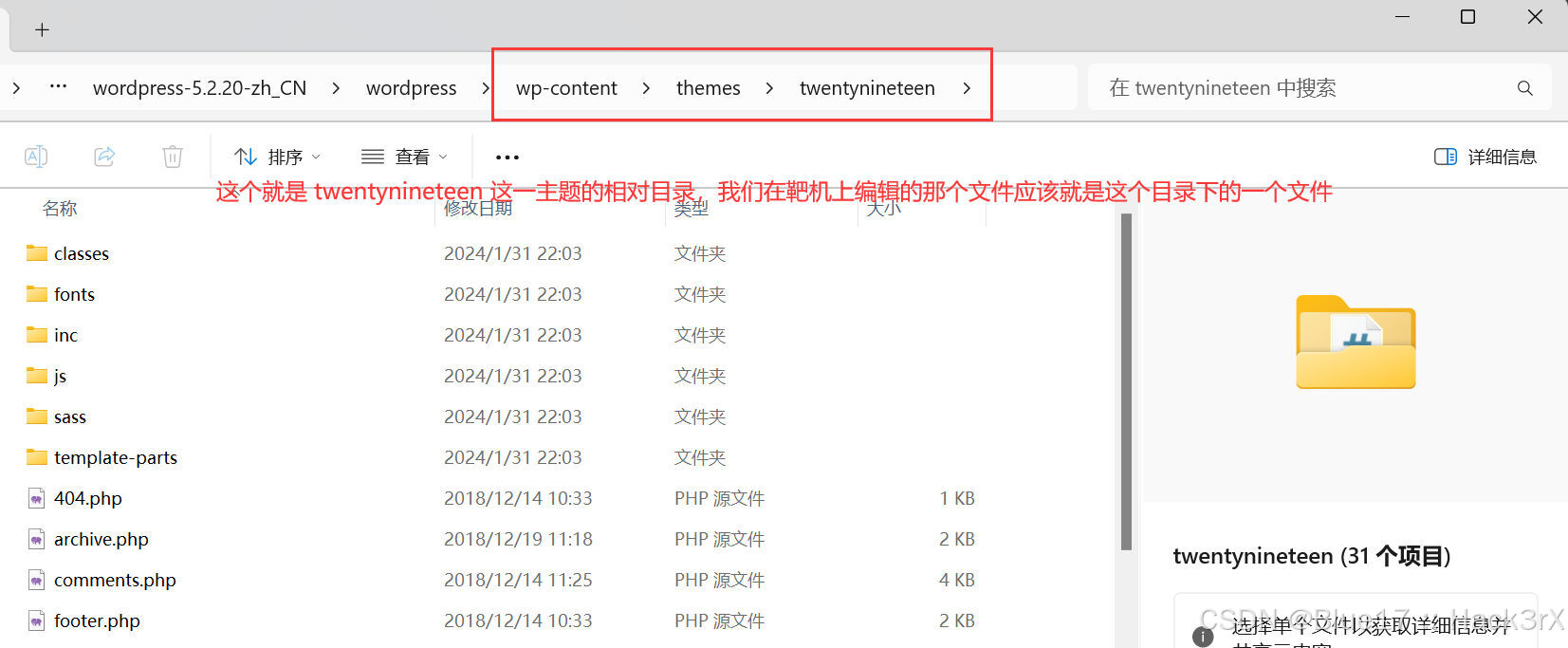Open the 排序 sort menu

[x=278, y=157]
